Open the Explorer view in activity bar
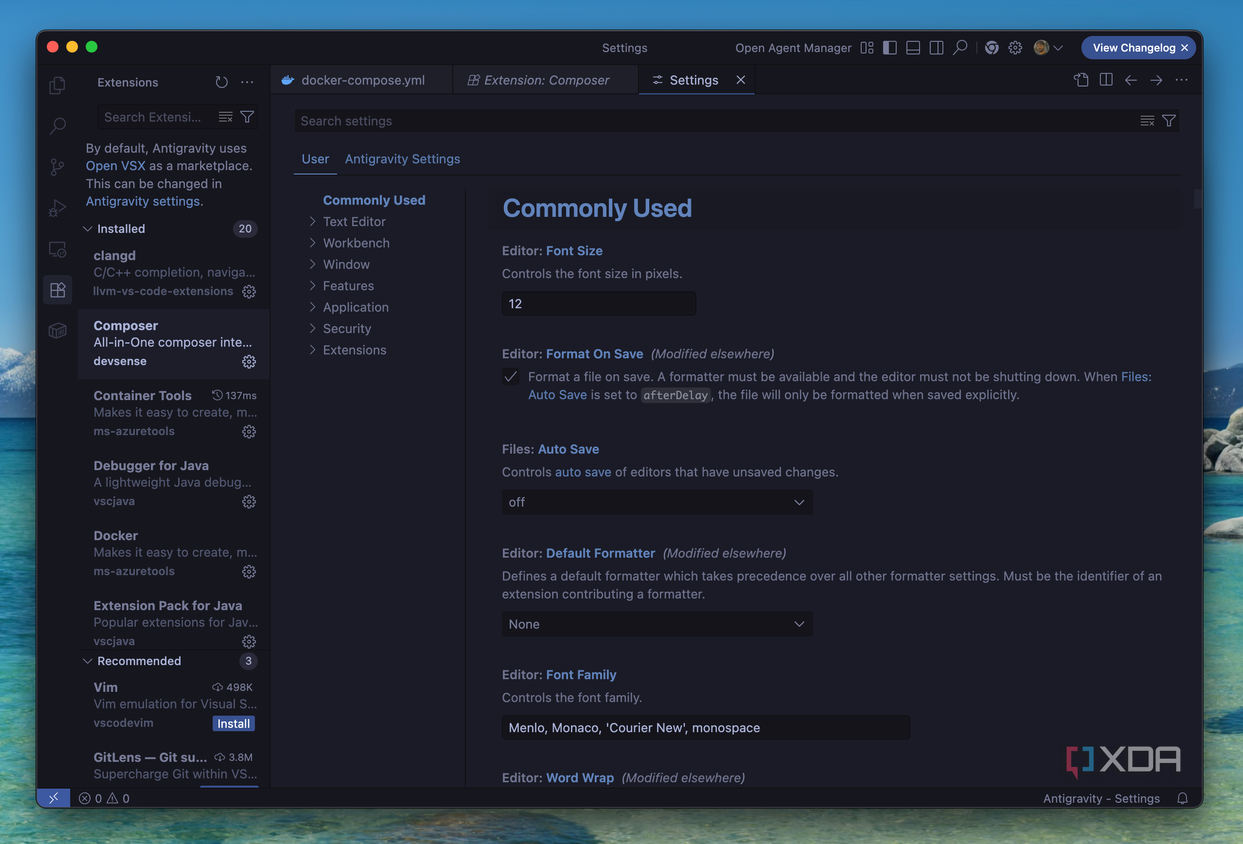Viewport: 1243px width, 844px height. (57, 86)
